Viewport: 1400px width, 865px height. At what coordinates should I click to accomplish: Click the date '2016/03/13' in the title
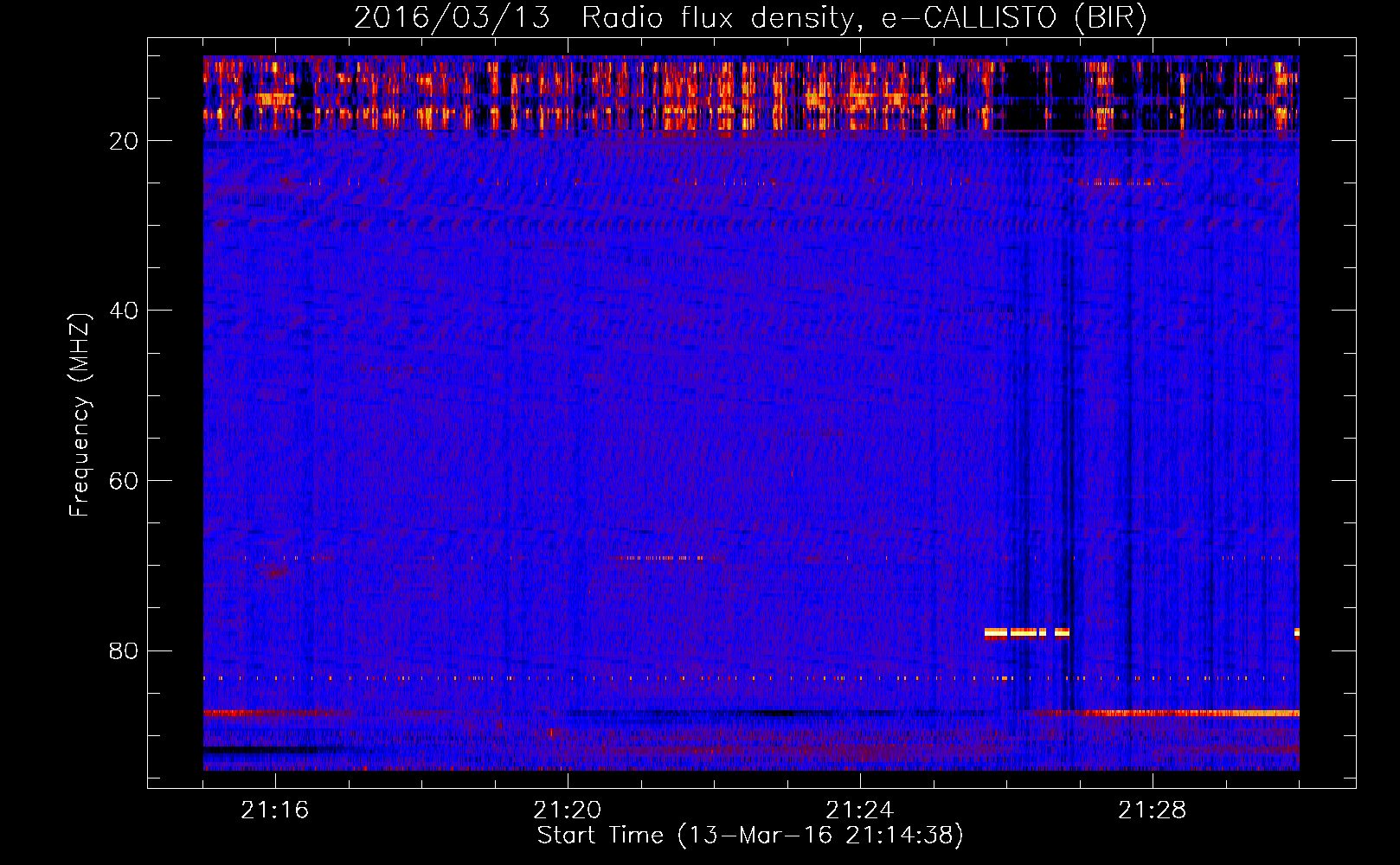[452, 18]
